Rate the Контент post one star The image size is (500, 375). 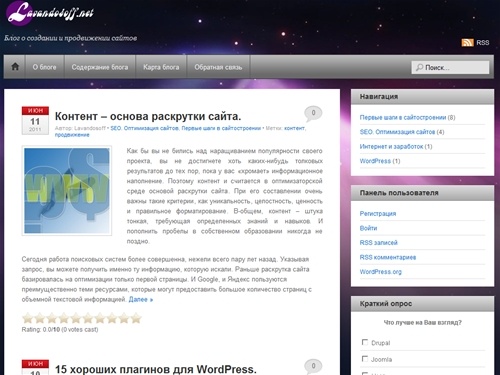click(28, 318)
